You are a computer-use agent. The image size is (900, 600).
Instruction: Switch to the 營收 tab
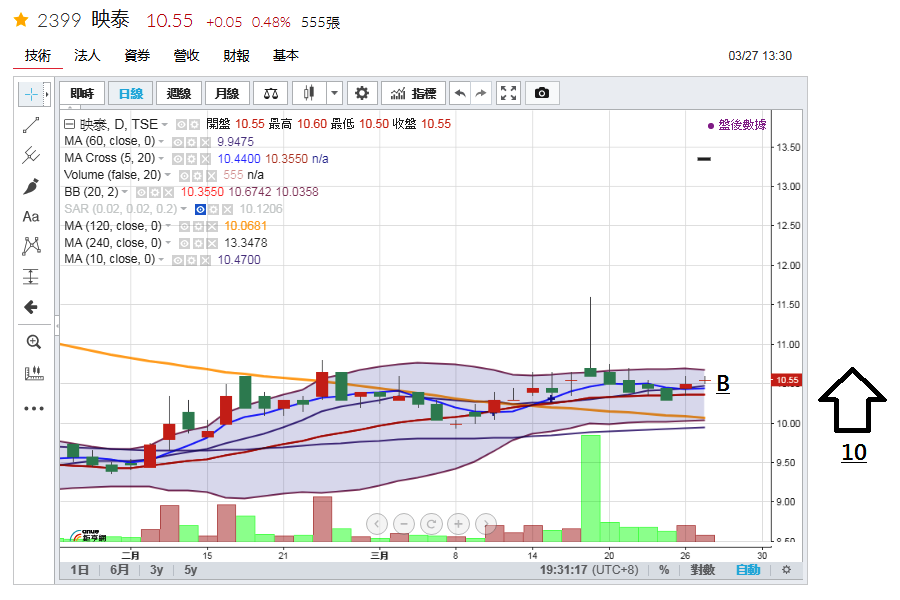[187, 56]
